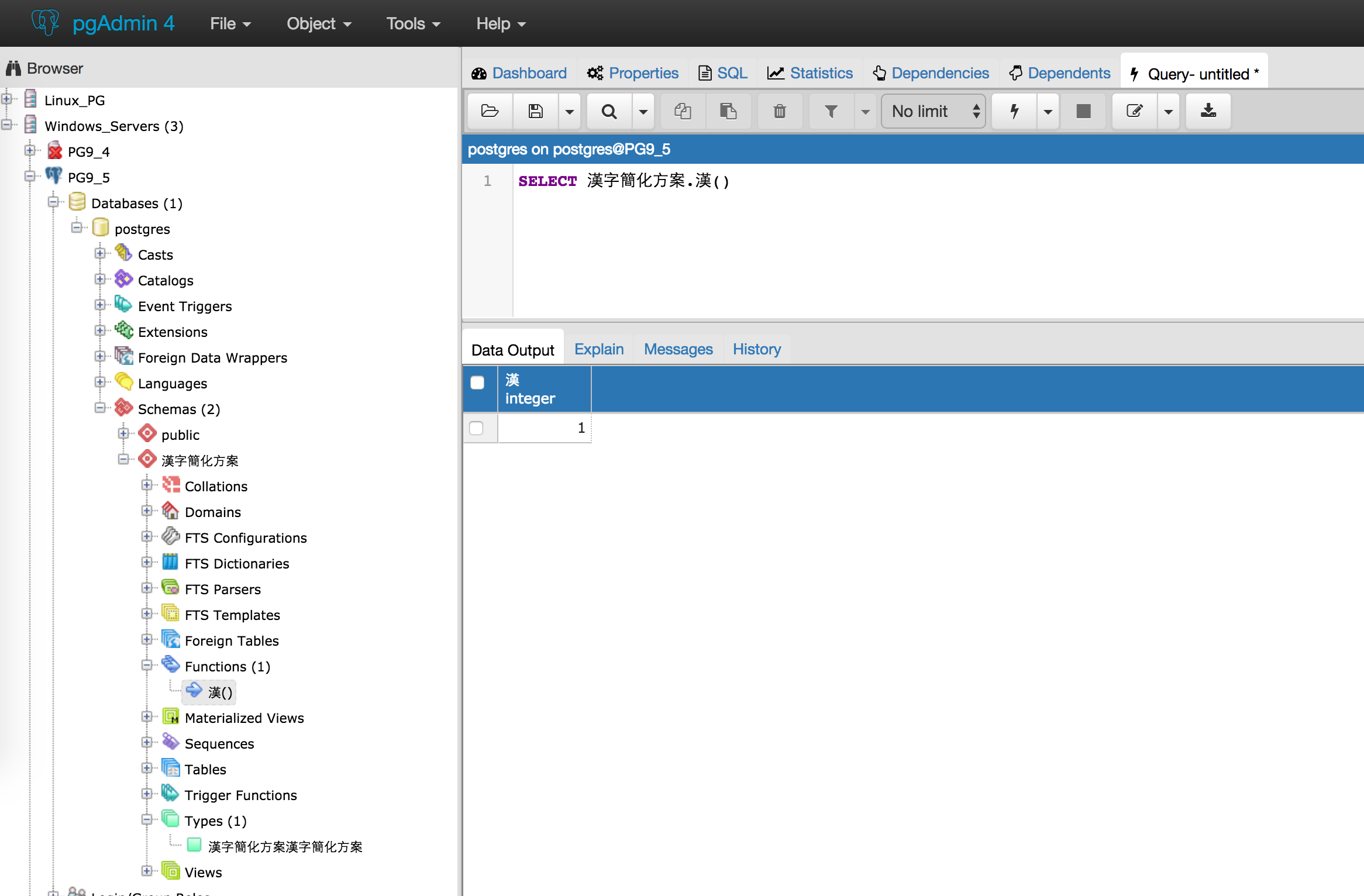Click the Paste icon in toolbar
The image size is (1364, 896).
(728, 111)
